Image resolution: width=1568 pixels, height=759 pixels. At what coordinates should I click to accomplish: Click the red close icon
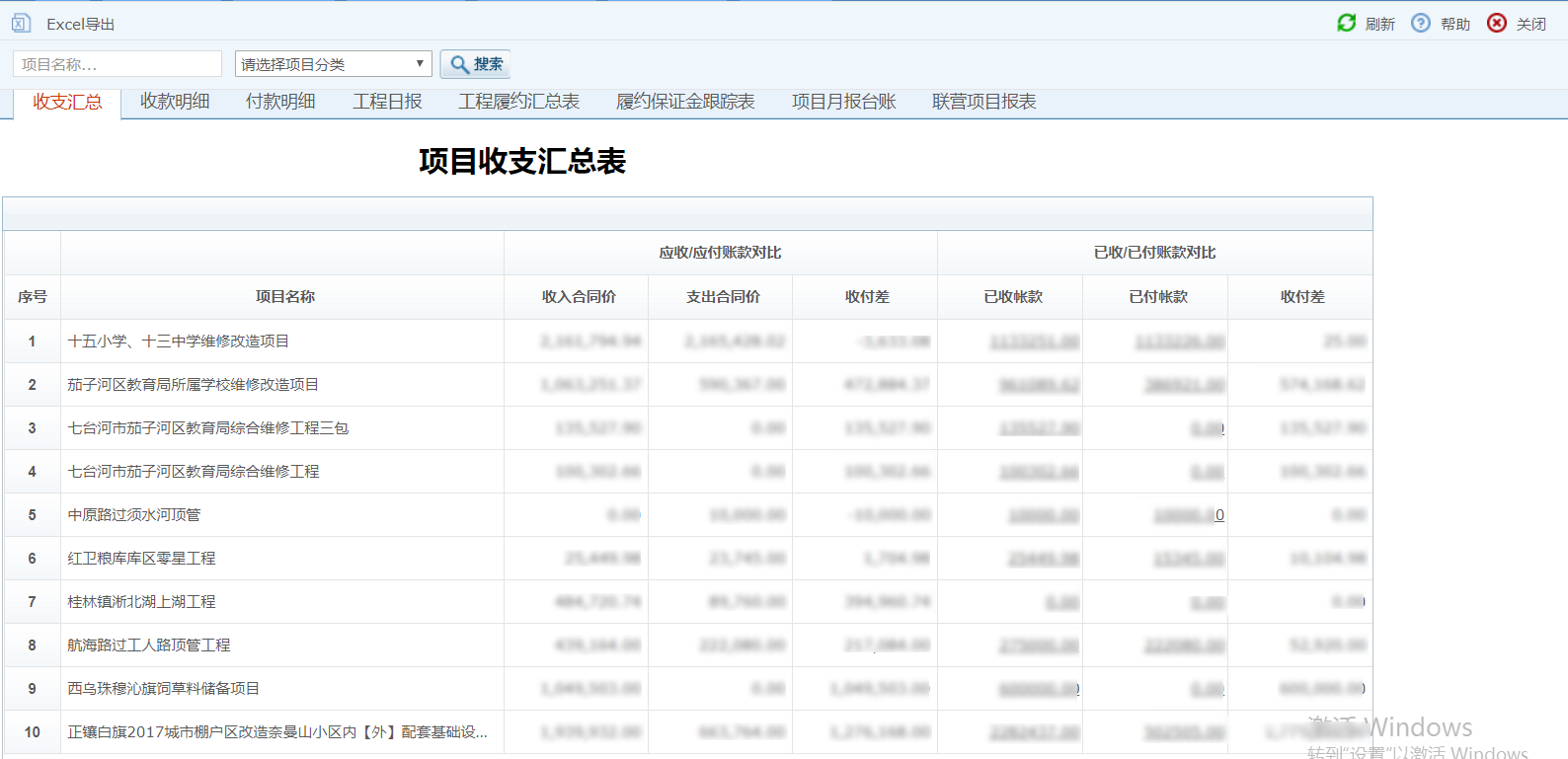click(1497, 23)
